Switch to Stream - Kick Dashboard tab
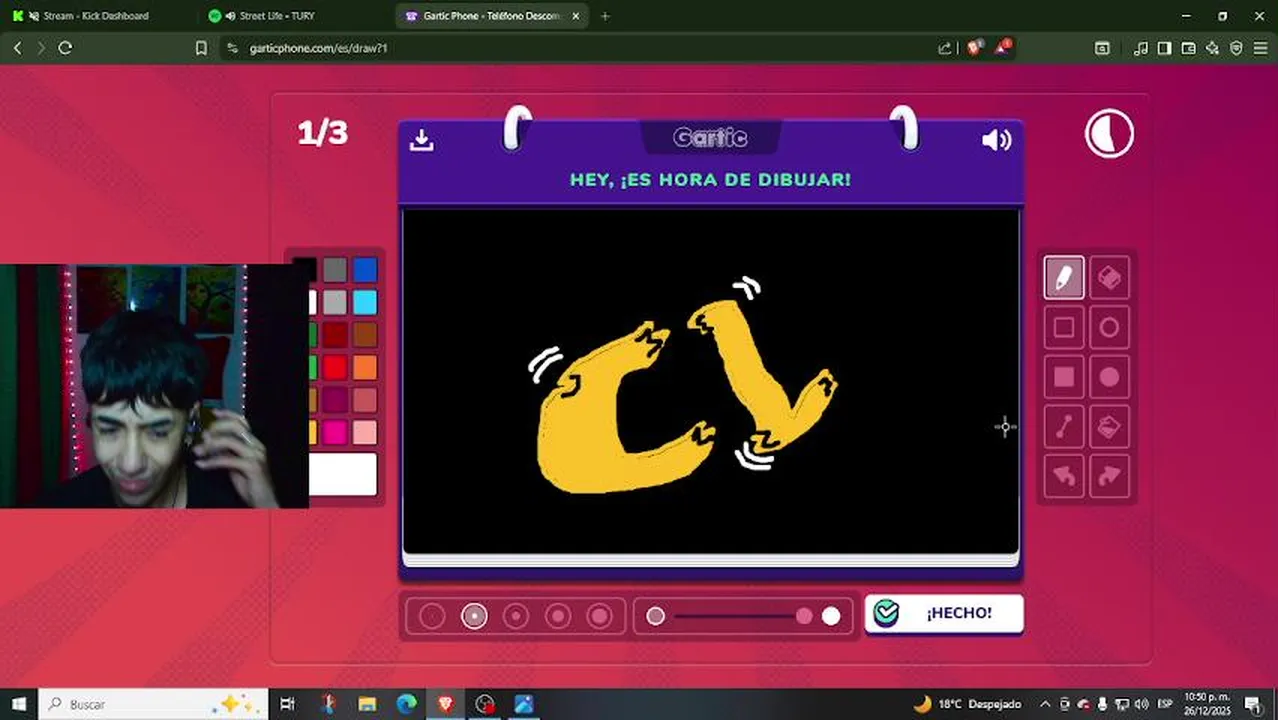This screenshot has width=1278, height=720. [98, 16]
